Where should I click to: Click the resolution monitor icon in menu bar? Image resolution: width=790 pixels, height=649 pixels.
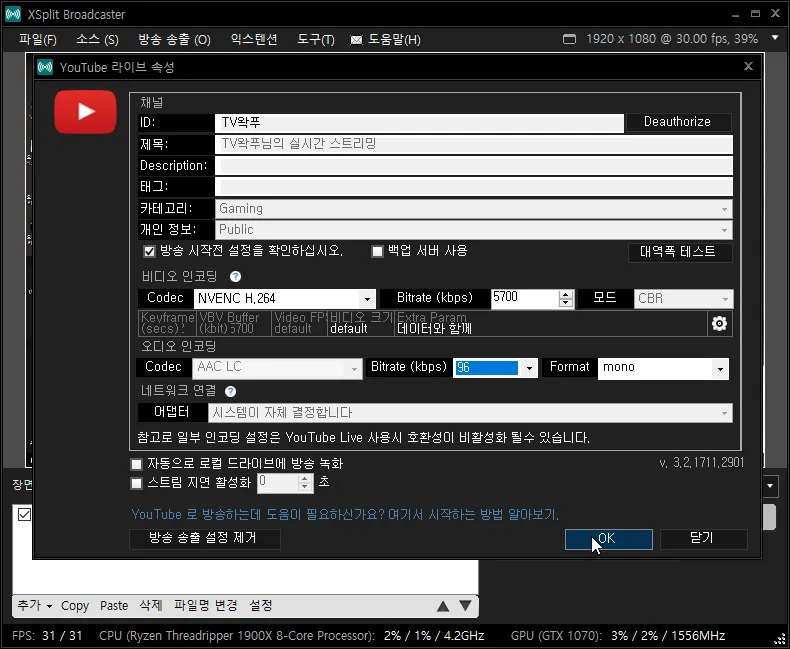(569, 39)
